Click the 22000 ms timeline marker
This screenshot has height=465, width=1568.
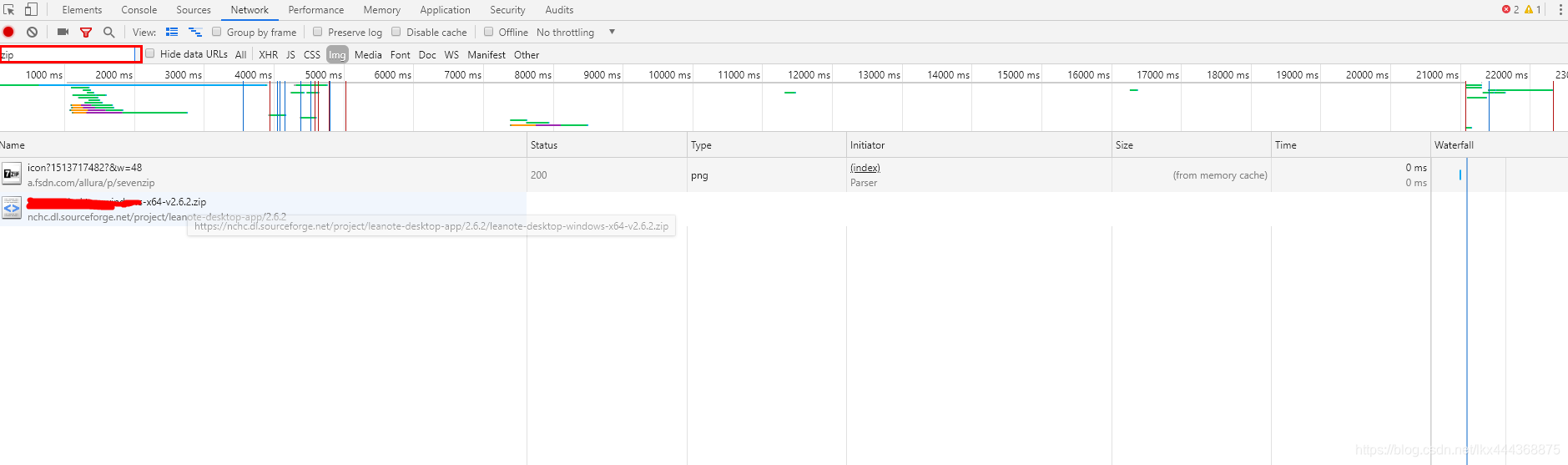coord(1506,75)
